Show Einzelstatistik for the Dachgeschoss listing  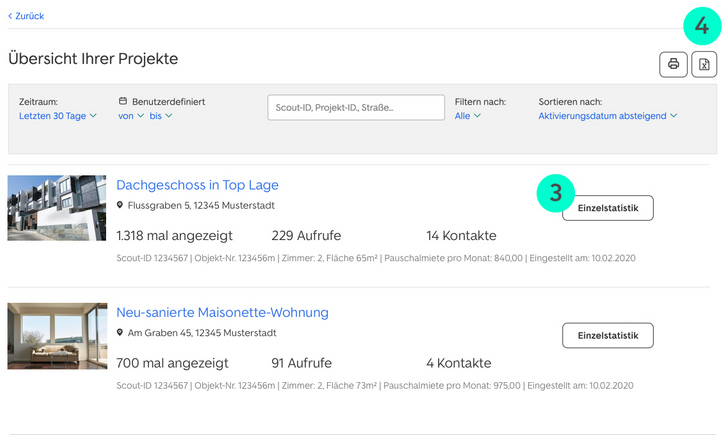click(607, 208)
